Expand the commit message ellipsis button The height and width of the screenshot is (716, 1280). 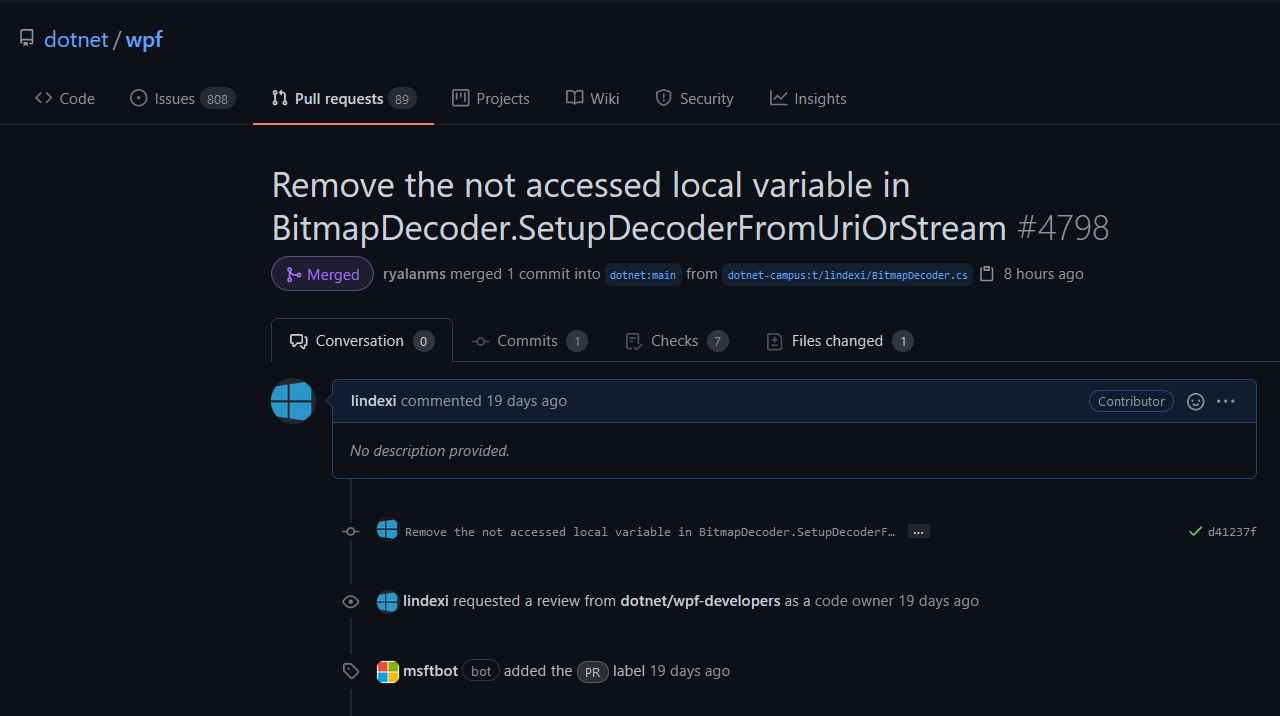click(918, 532)
